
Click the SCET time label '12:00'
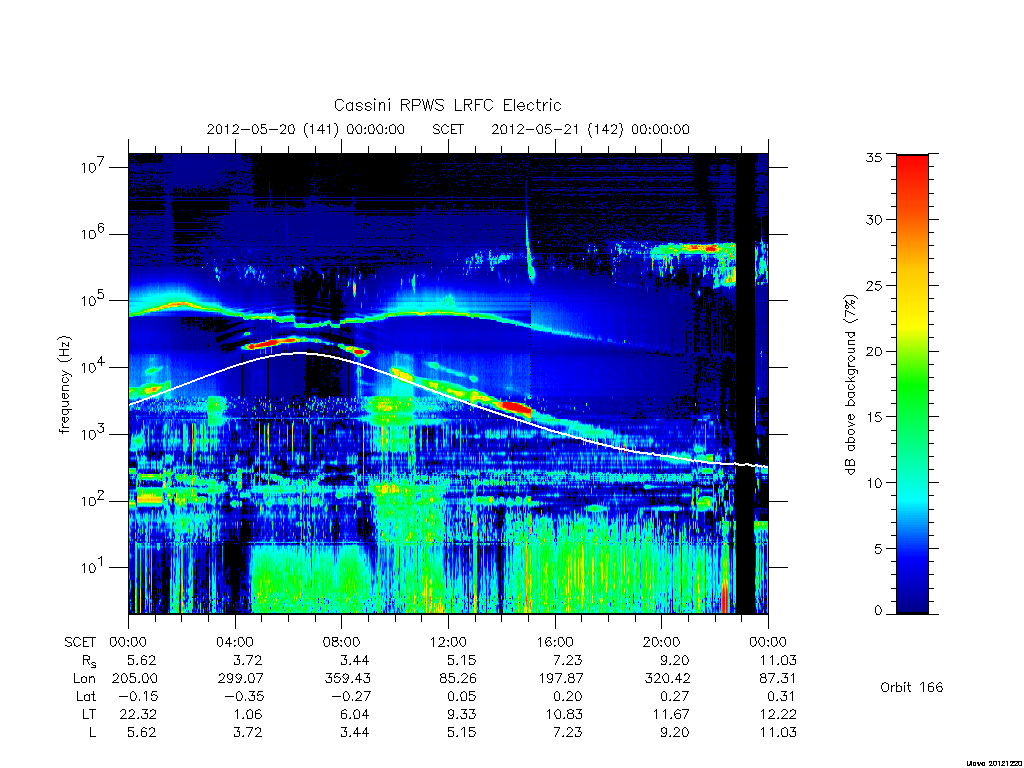coord(448,642)
